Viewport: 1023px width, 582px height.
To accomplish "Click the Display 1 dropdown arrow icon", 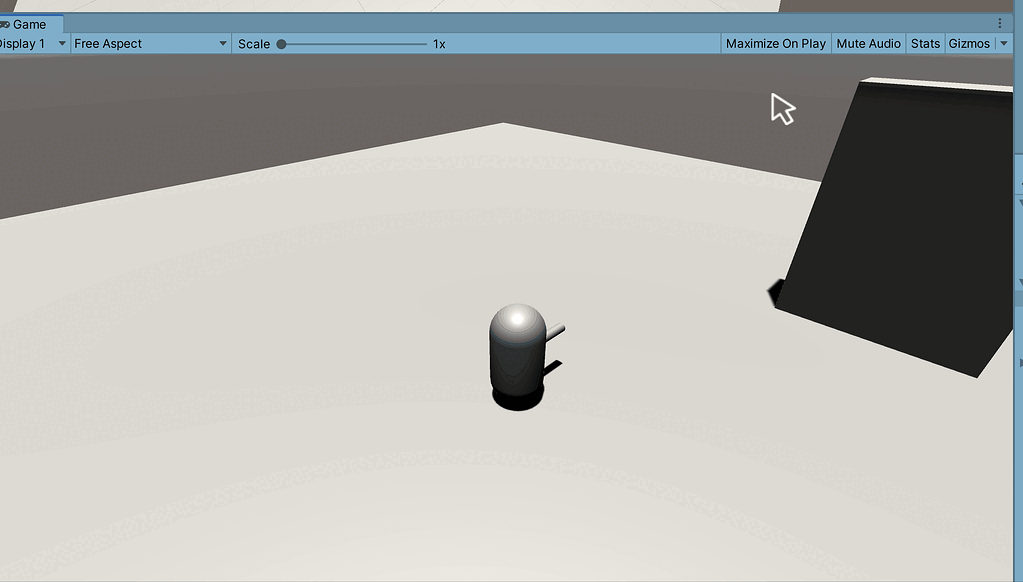I will tap(62, 43).
